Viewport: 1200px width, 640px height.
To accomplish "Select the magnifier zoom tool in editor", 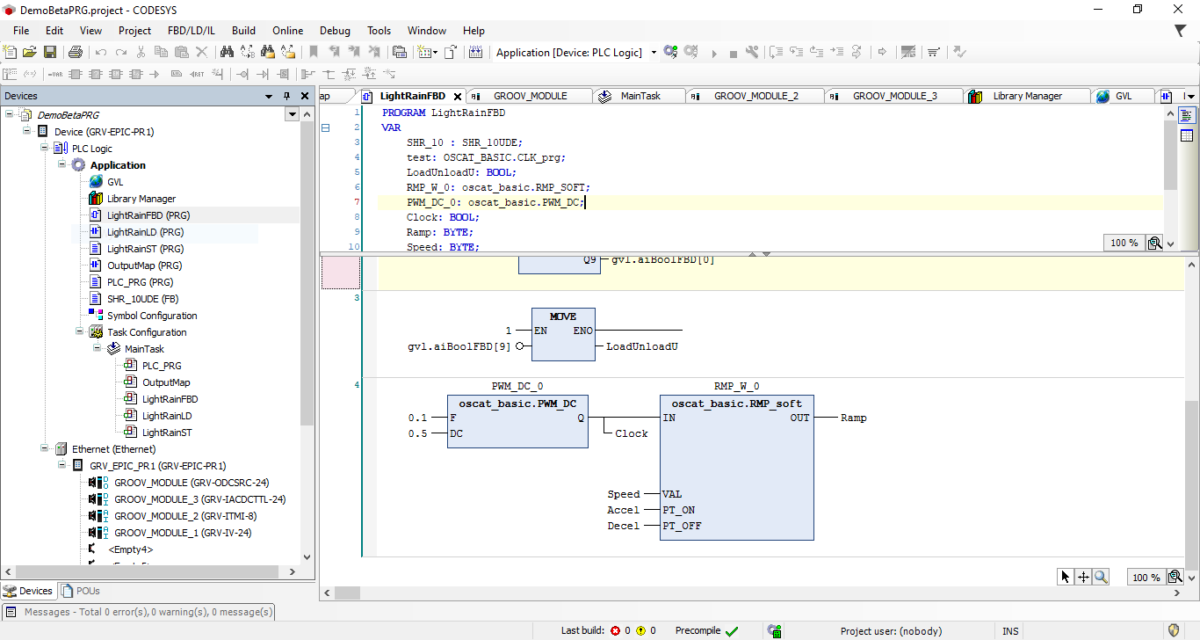I will point(1101,577).
